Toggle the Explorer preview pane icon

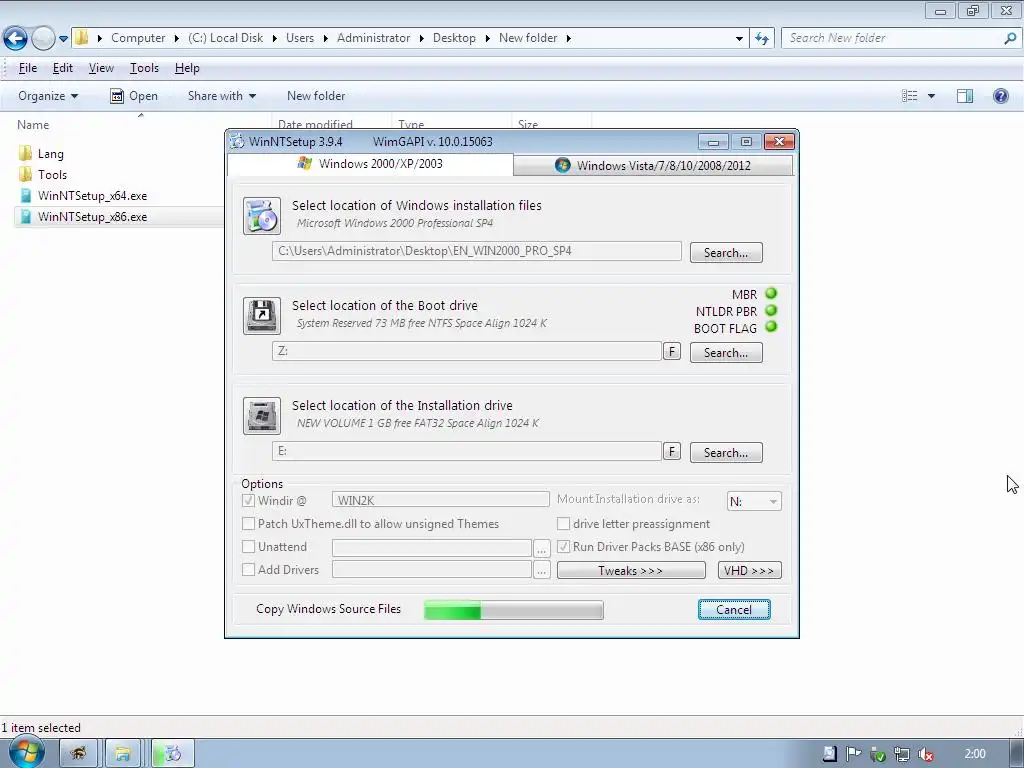(x=965, y=96)
